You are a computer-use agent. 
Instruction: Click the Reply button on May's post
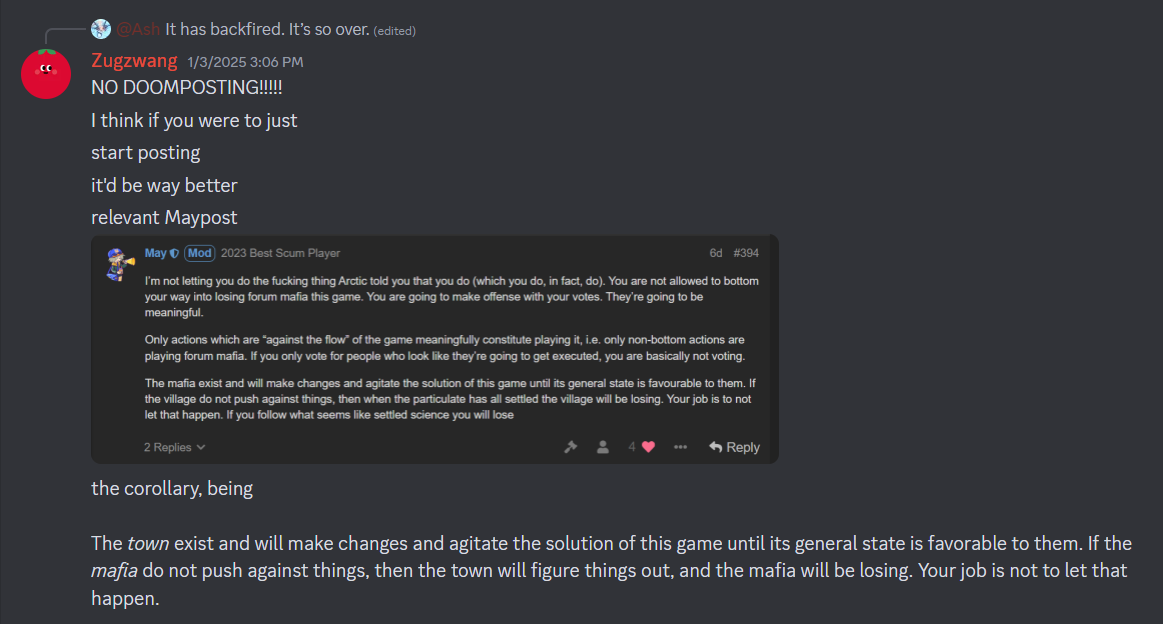(x=734, y=447)
